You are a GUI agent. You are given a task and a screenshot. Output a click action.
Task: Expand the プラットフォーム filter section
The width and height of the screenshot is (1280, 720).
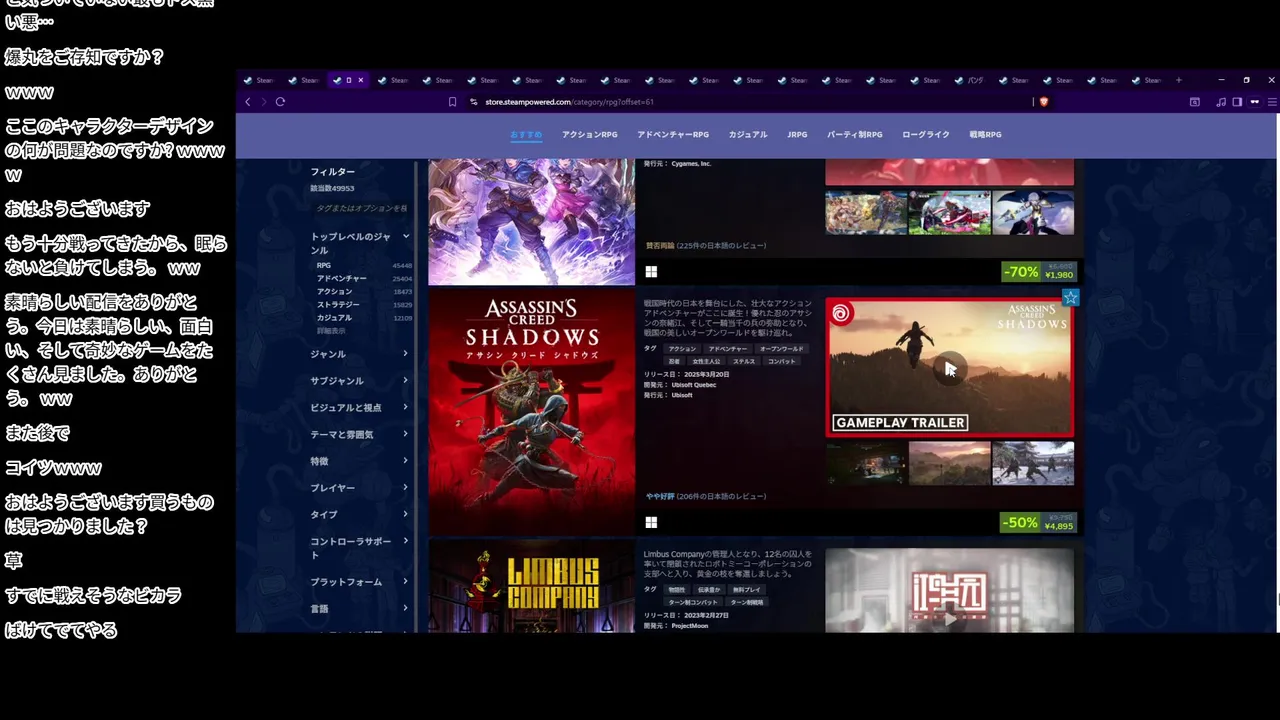click(x=360, y=582)
